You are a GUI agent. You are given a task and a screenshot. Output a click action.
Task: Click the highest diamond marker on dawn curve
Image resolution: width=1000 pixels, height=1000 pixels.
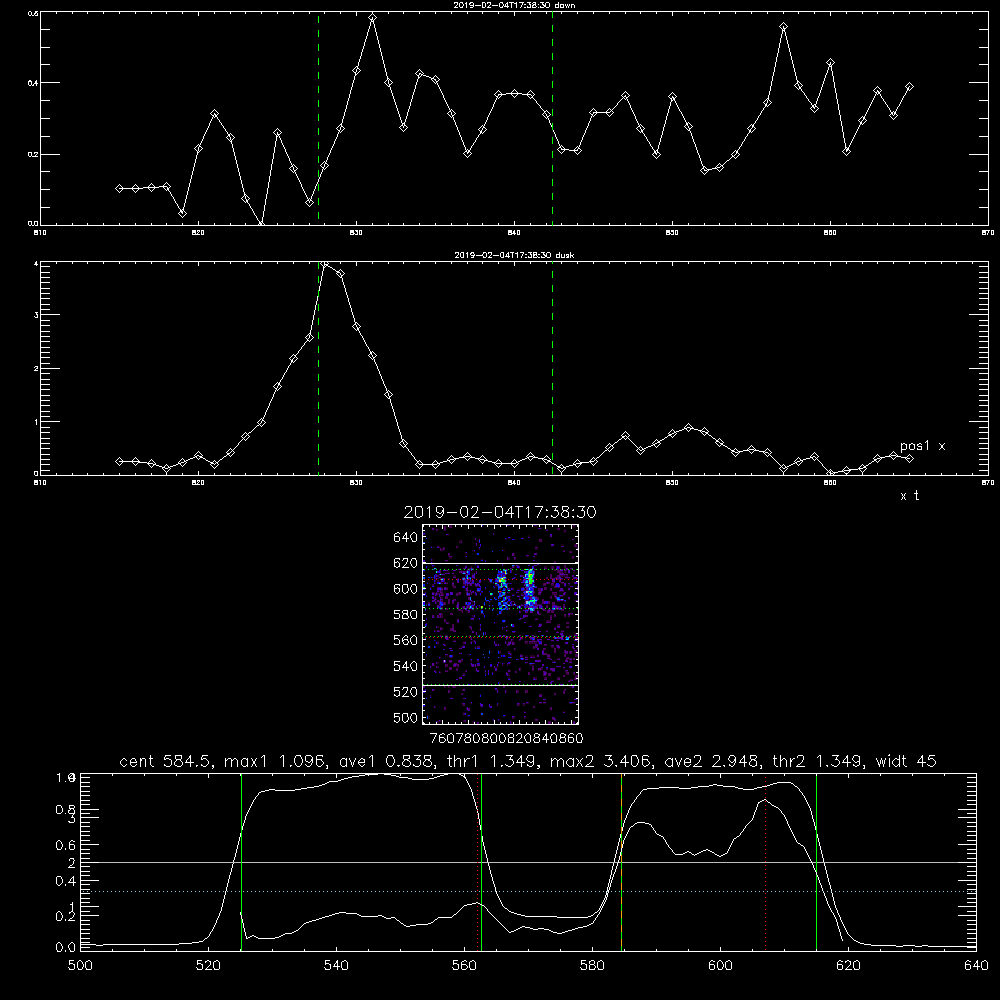click(372, 18)
